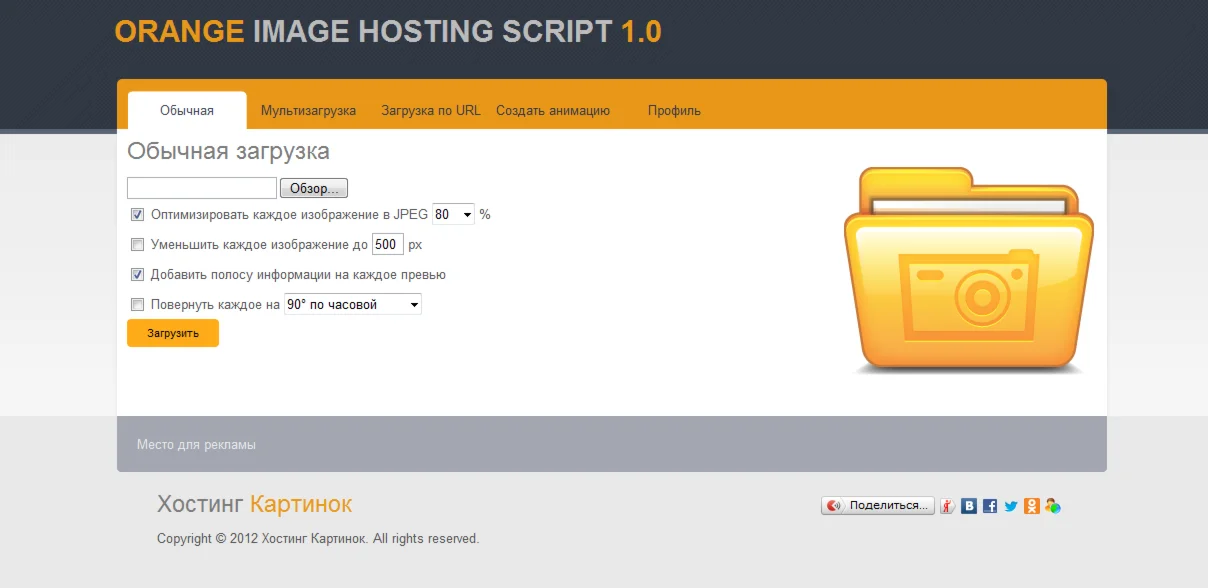Go to the Профиль tab
The image size is (1208, 588).
(x=674, y=111)
